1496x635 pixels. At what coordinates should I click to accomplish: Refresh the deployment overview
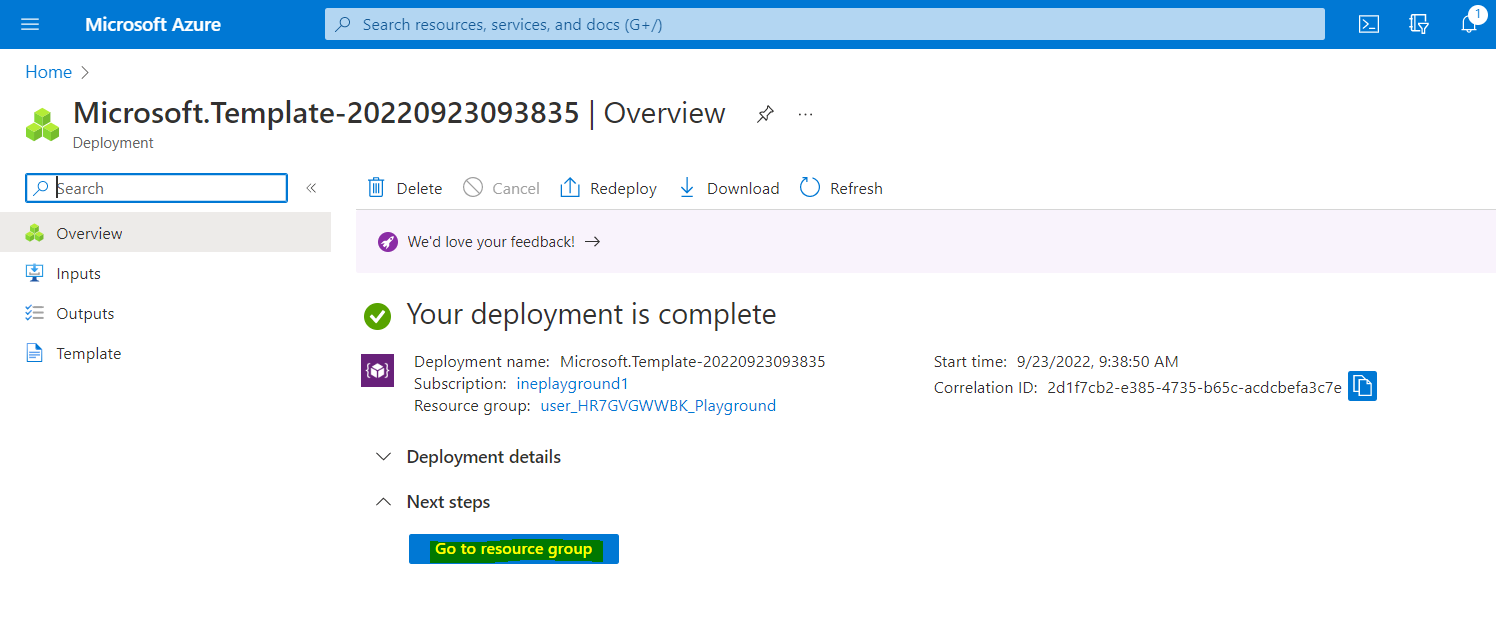point(841,188)
